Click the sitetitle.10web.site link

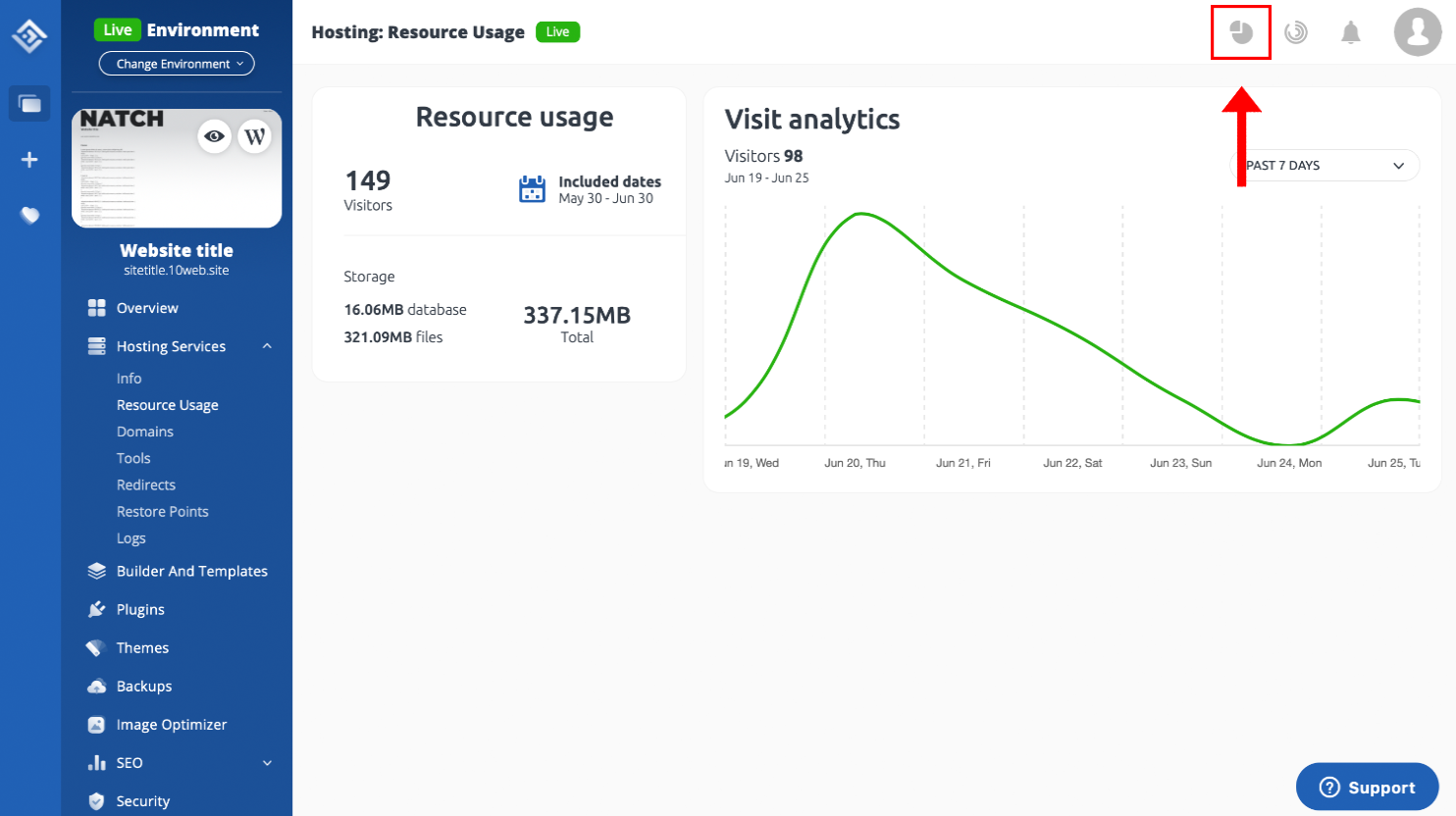tap(177, 271)
